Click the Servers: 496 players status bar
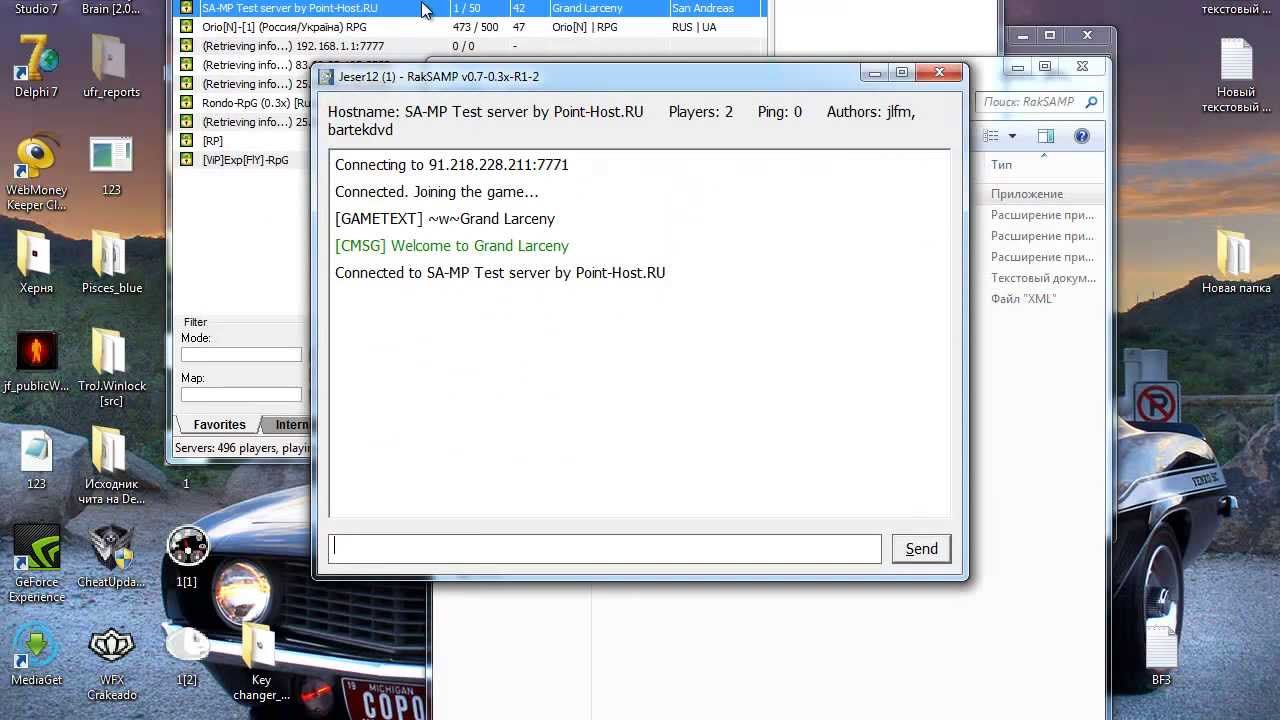This screenshot has width=1280, height=720. [x=241, y=448]
